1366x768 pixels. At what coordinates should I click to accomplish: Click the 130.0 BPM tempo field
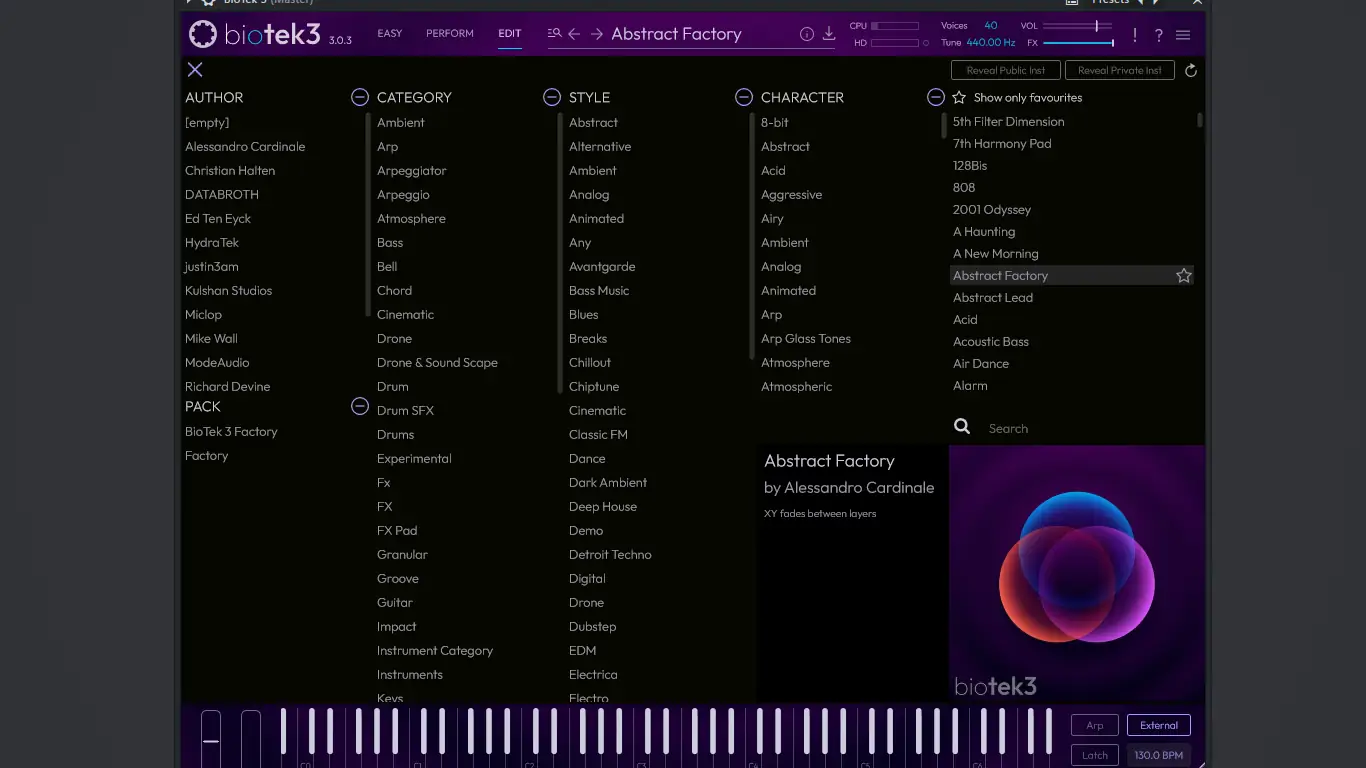[1159, 755]
